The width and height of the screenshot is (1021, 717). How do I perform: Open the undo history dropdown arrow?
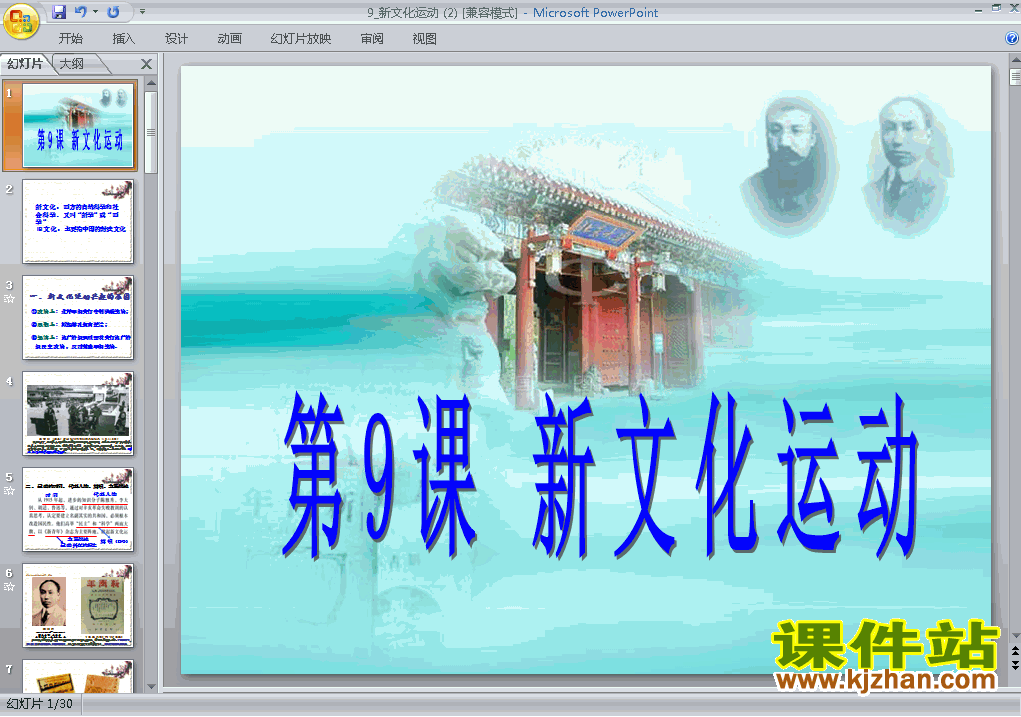tap(95, 12)
